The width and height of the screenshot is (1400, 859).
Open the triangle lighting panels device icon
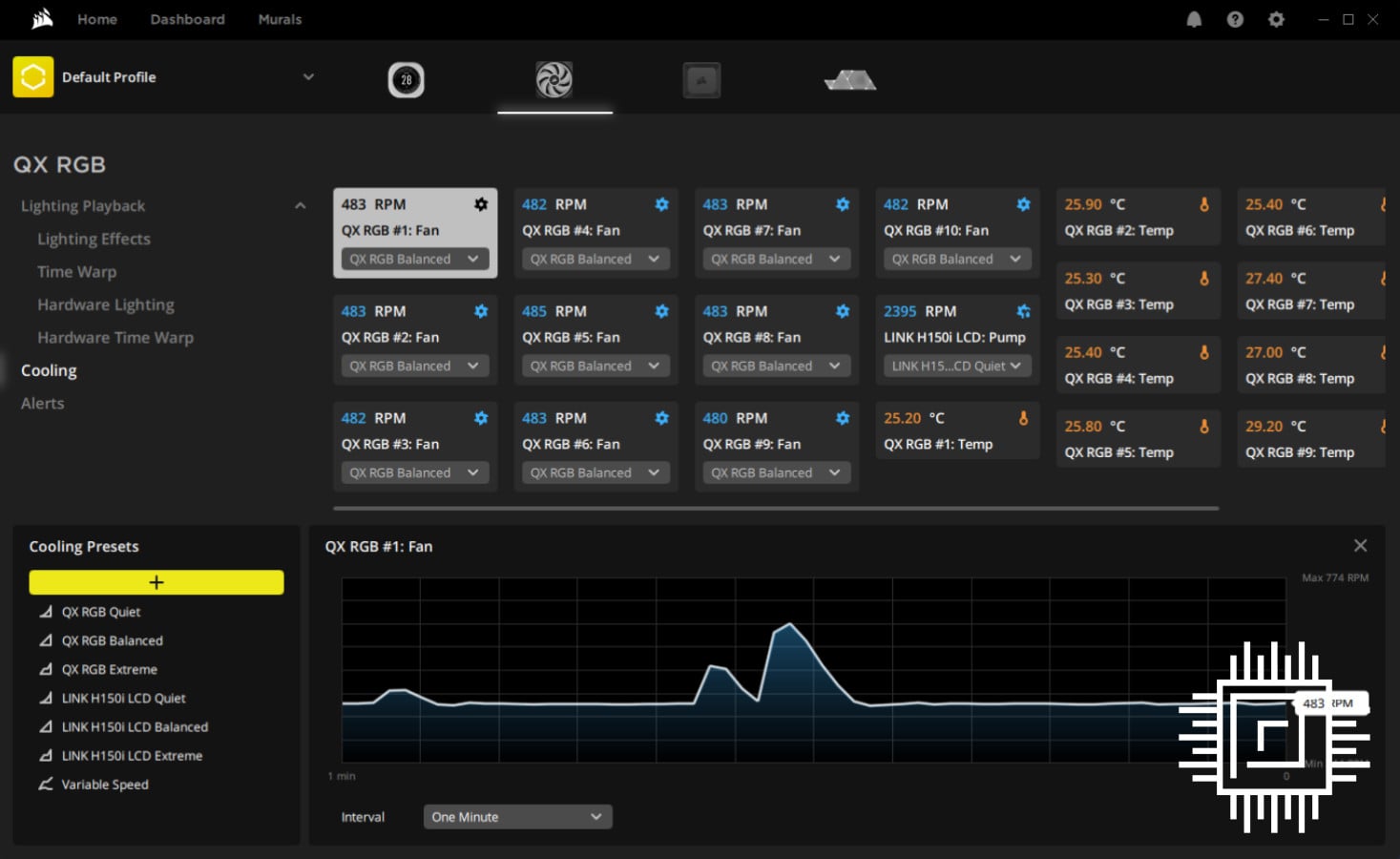(847, 79)
